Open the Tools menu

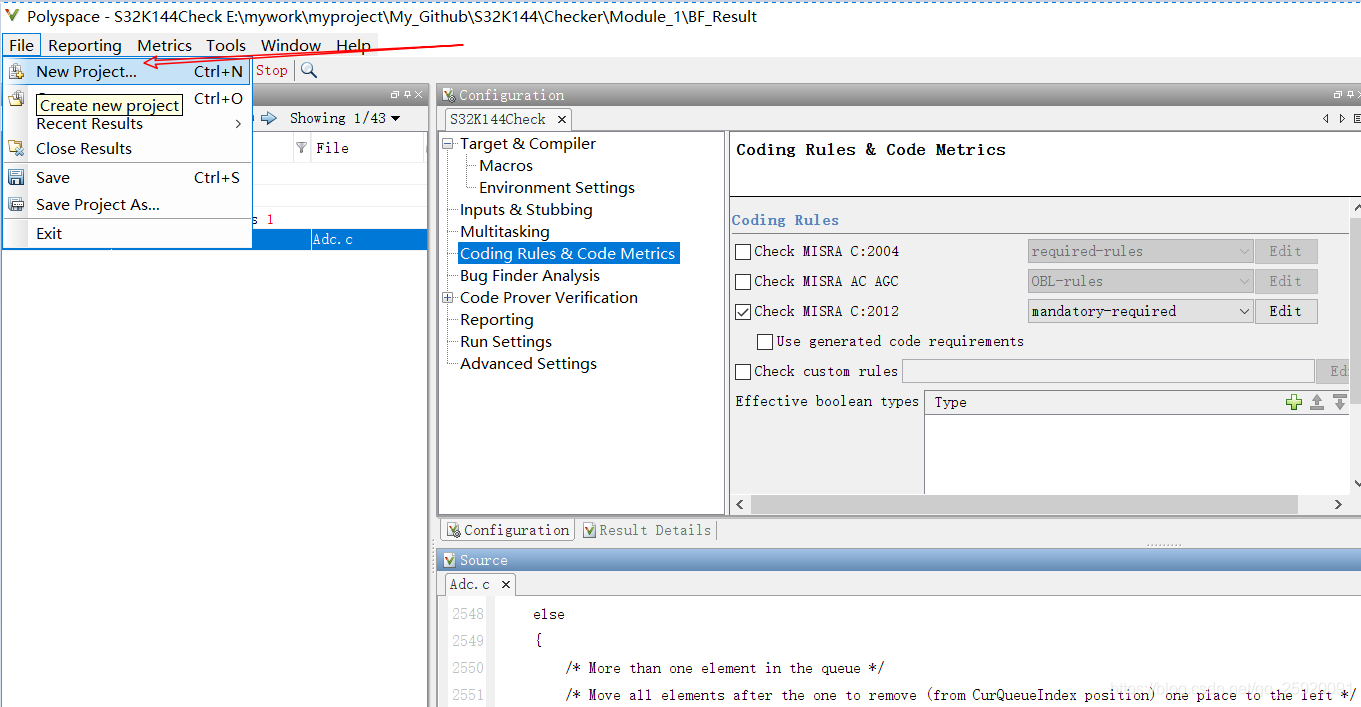226,45
